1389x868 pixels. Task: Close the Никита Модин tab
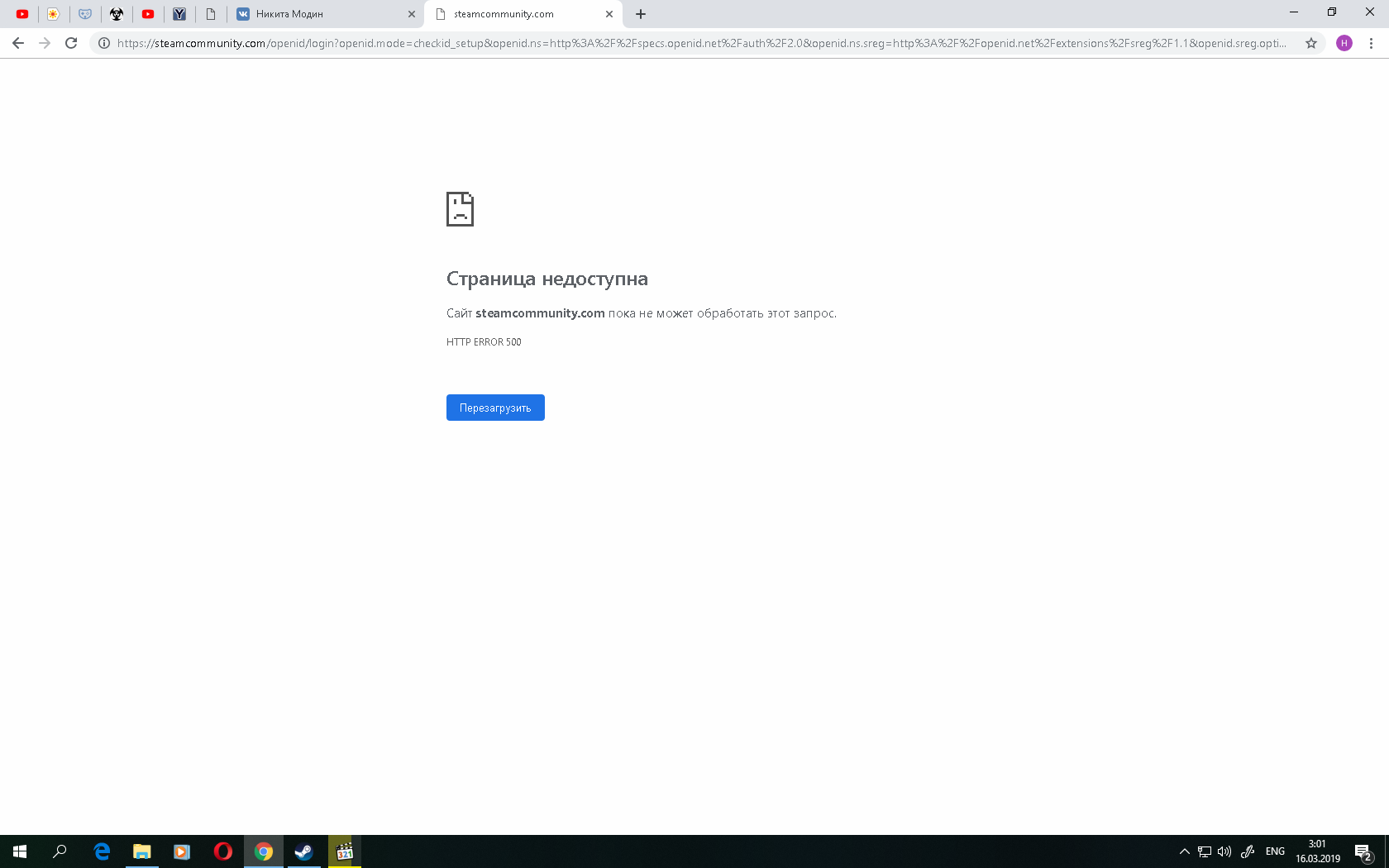pos(412,14)
